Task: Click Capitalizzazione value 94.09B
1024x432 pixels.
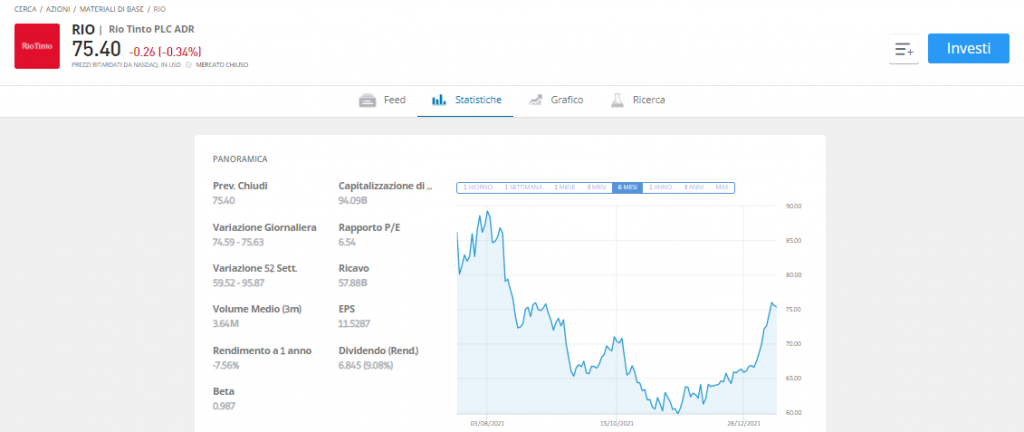Action: tap(352, 200)
